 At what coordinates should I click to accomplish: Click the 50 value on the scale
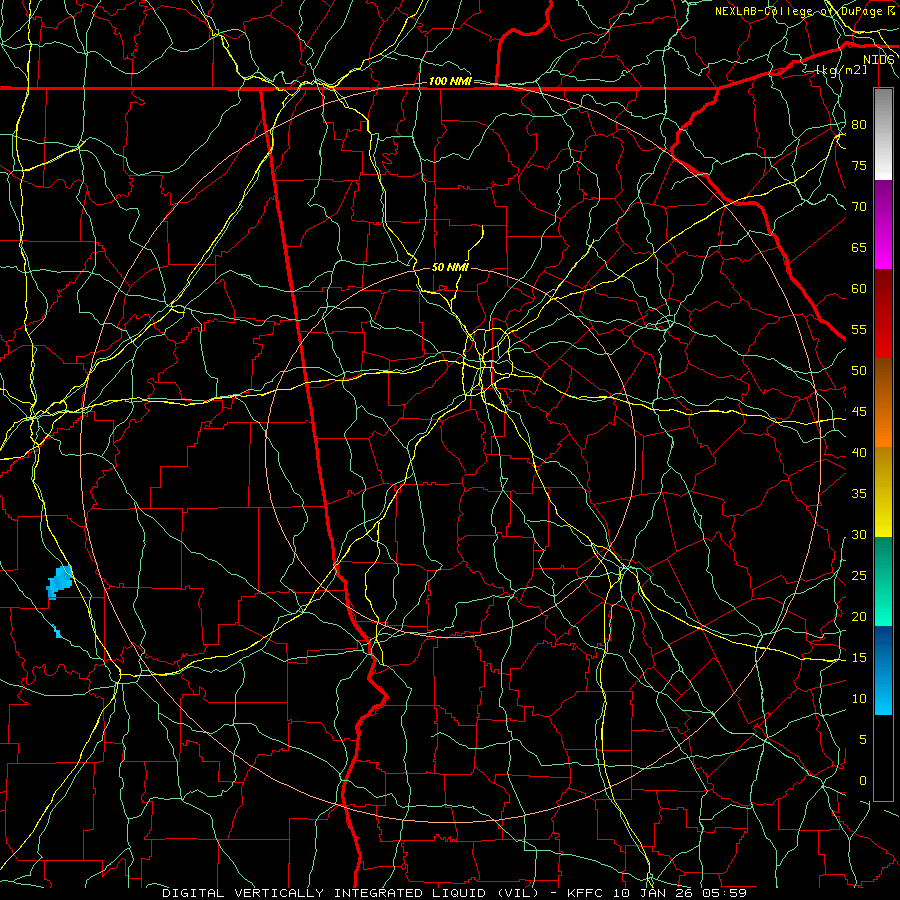(x=859, y=370)
